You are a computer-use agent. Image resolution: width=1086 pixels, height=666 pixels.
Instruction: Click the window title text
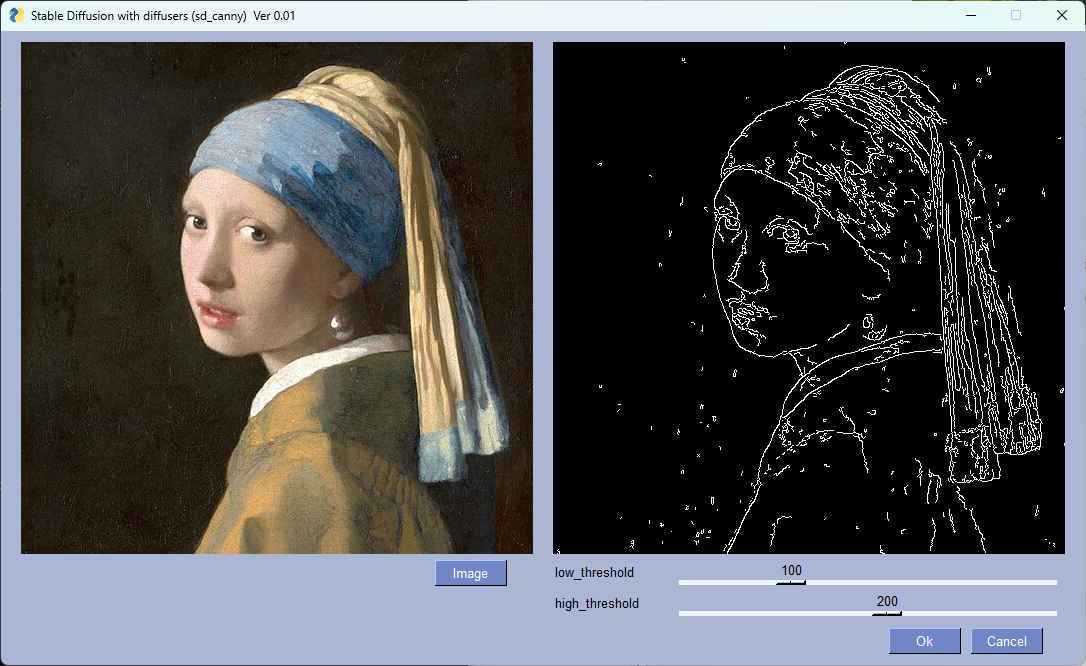pyautogui.click(x=163, y=16)
